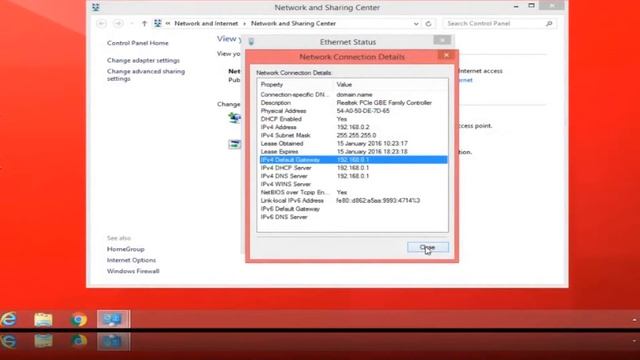
Task: Click the Forward navigation arrow
Action: (x=118, y=24)
